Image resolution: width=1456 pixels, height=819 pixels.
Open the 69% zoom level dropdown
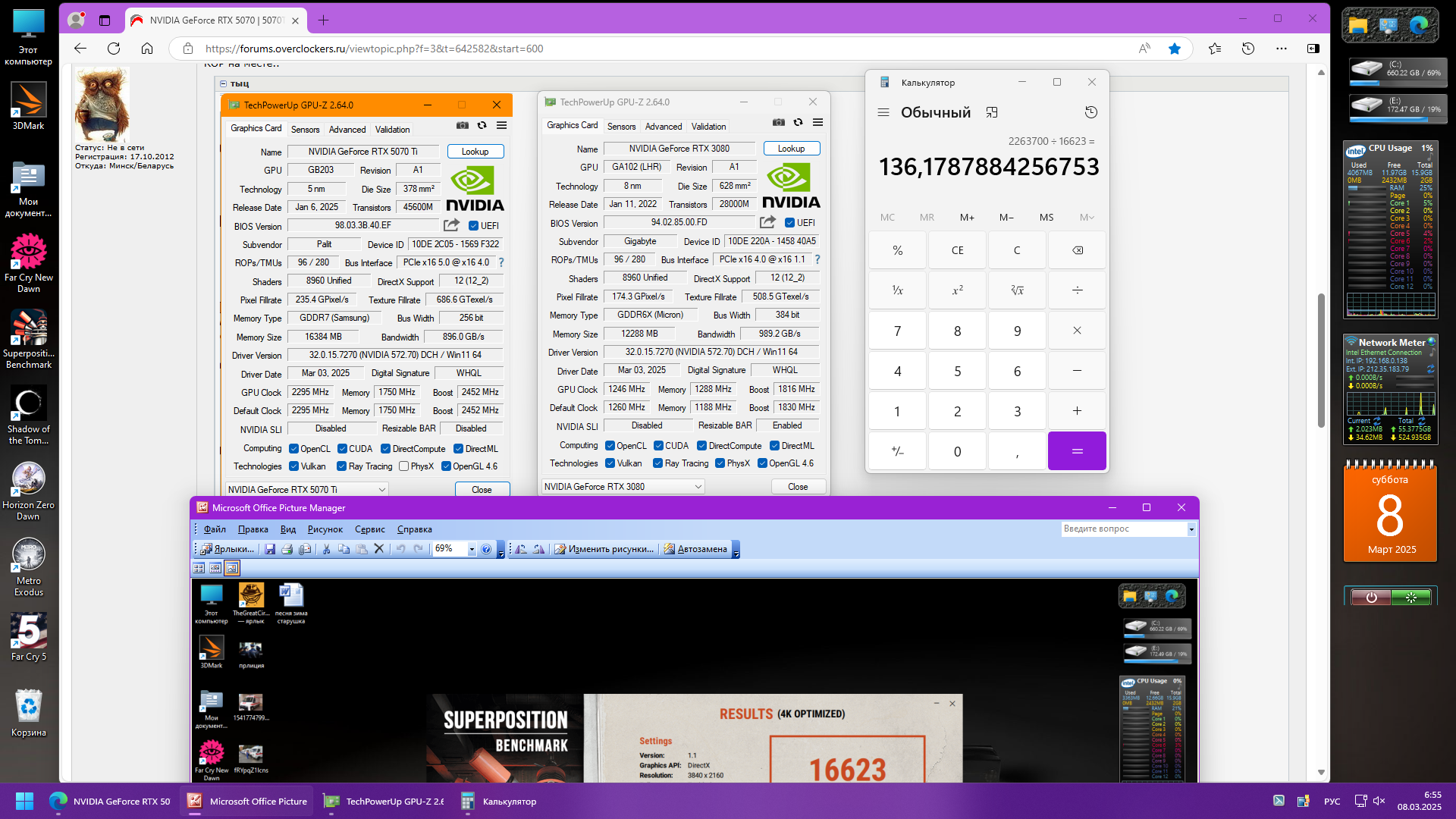tap(472, 549)
